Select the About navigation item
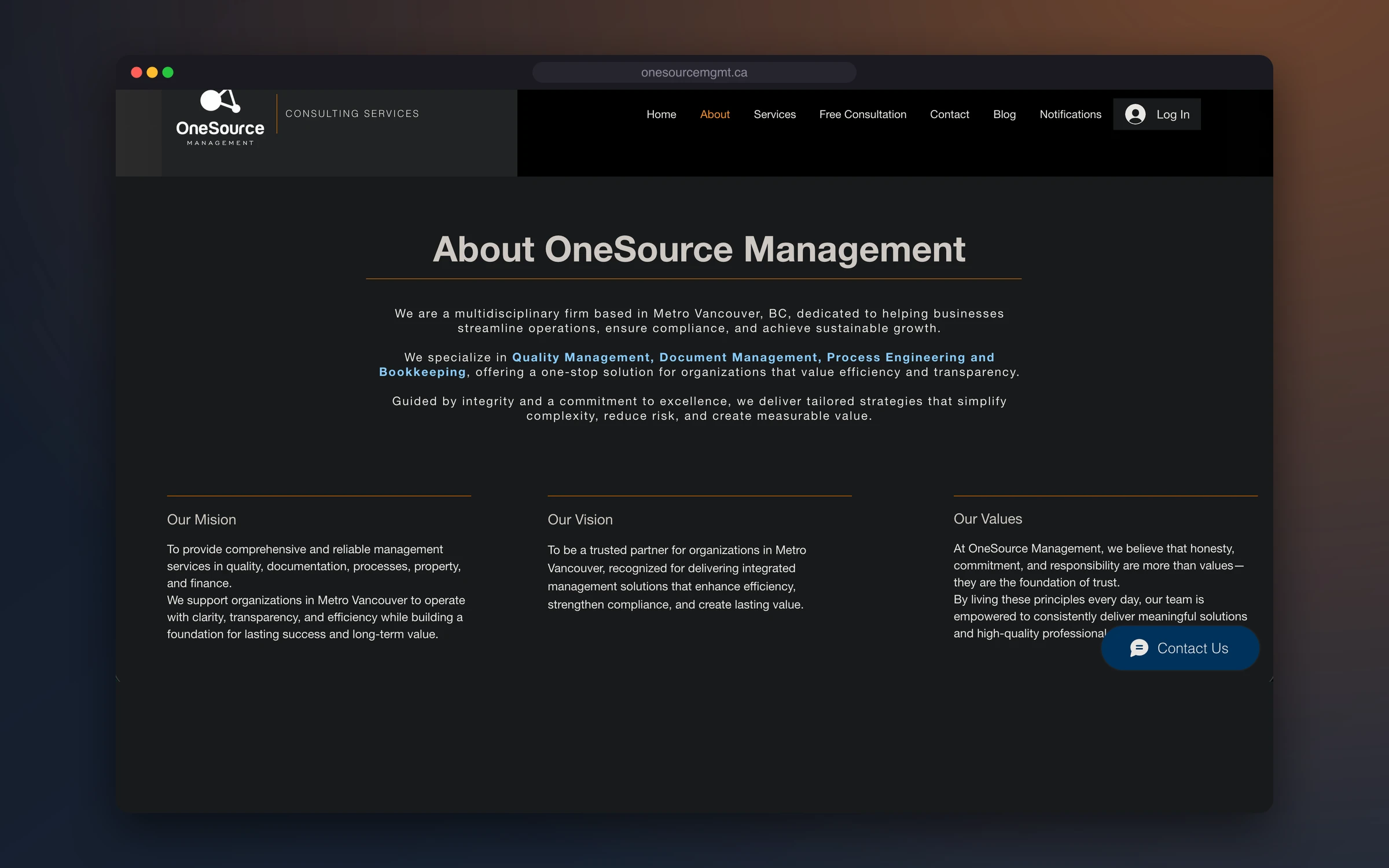This screenshot has height=868, width=1389. pos(715,115)
